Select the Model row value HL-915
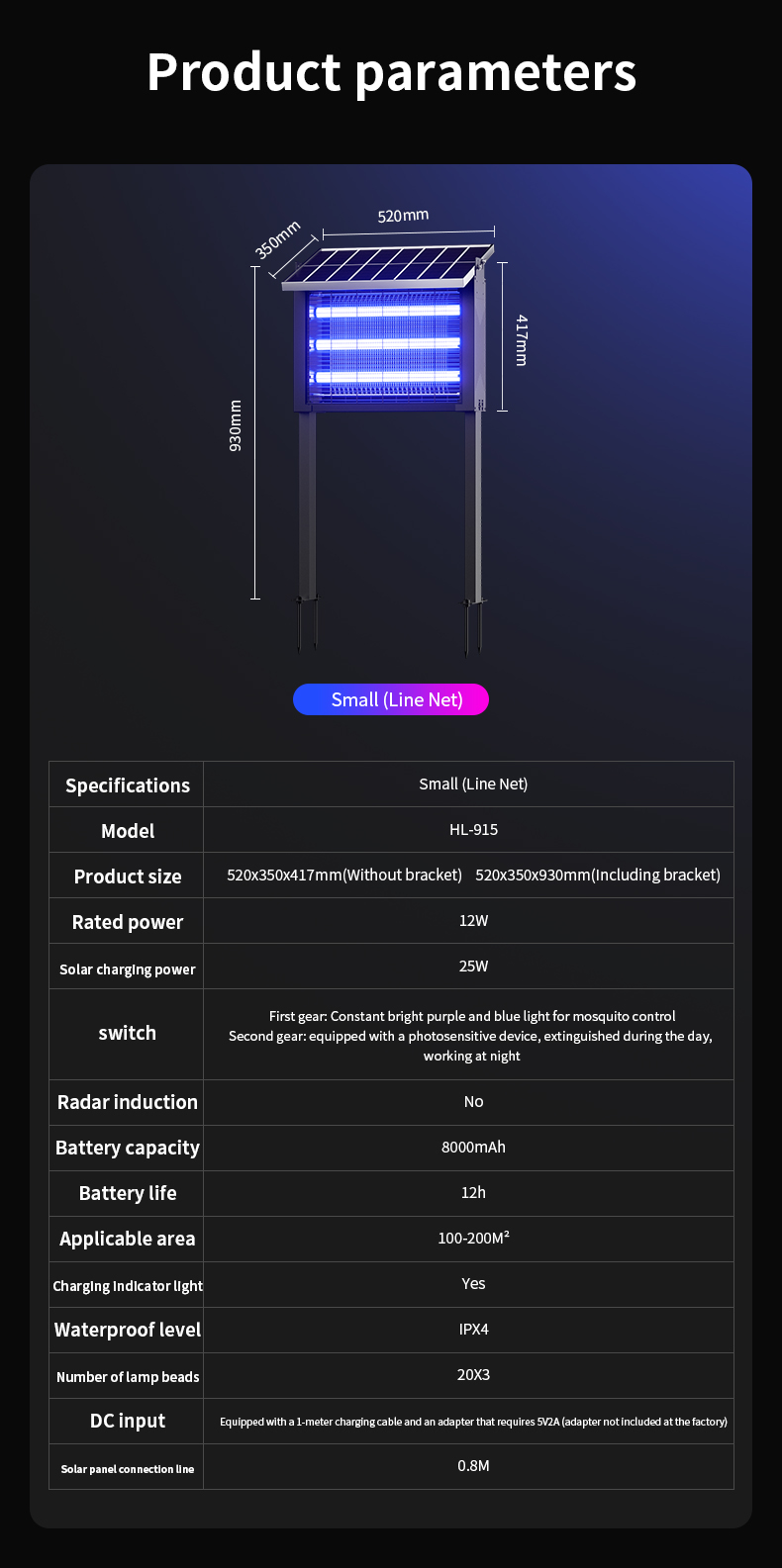Viewport: 782px width, 1568px height. click(473, 830)
